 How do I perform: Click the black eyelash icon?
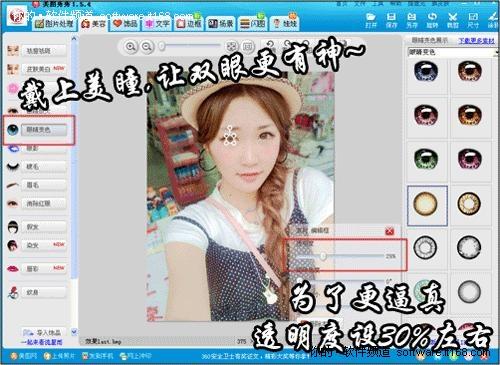(13, 166)
